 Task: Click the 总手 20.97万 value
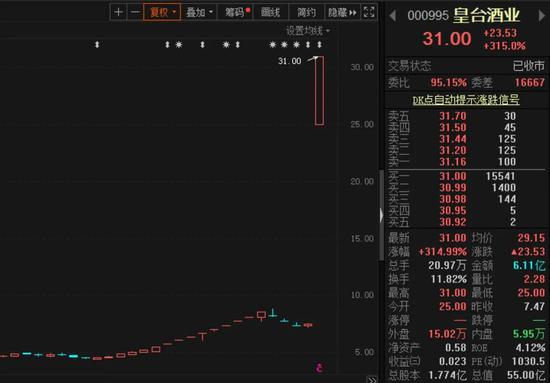coord(447,266)
